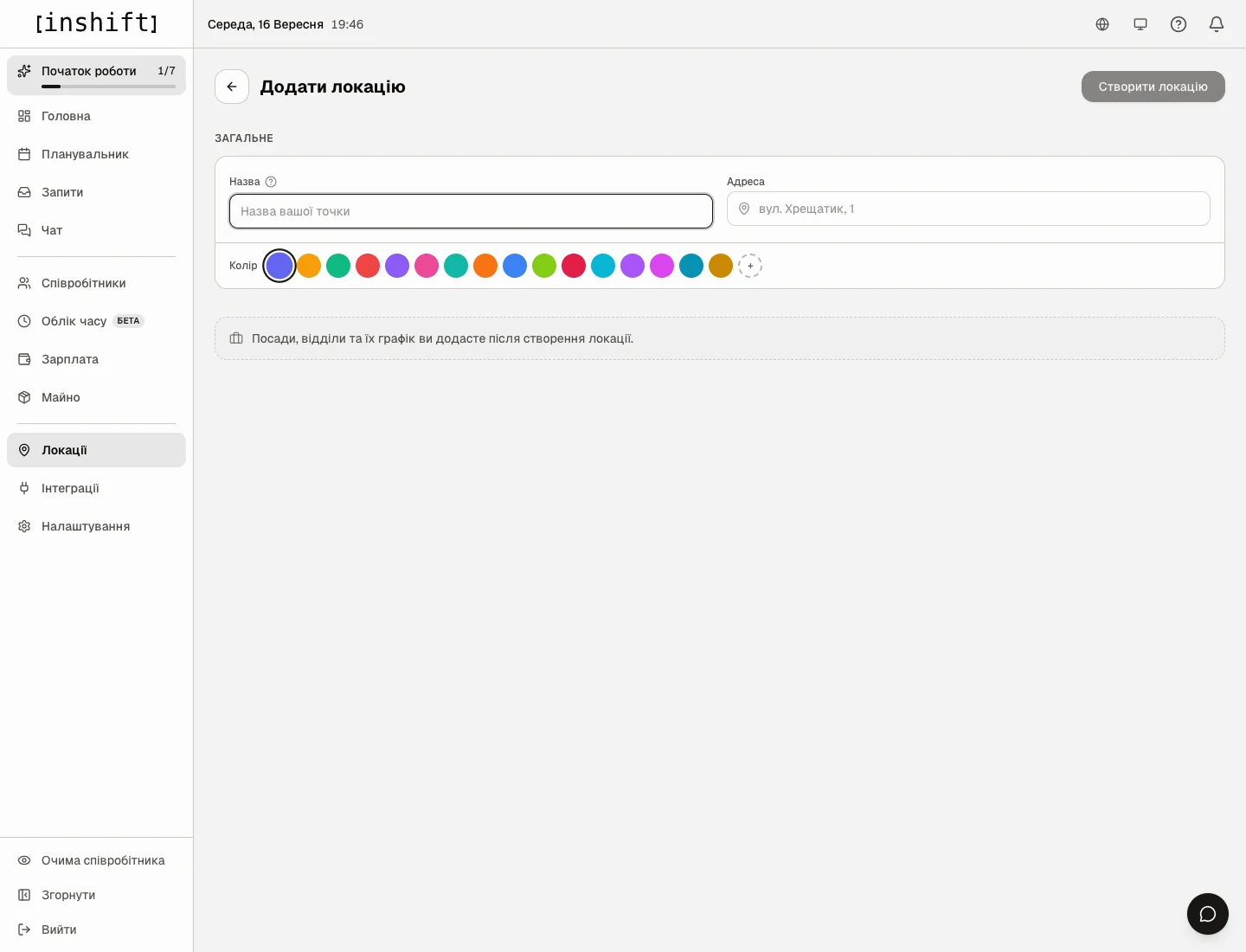
Task: Open Облік часу BETA section
Action: point(96,321)
